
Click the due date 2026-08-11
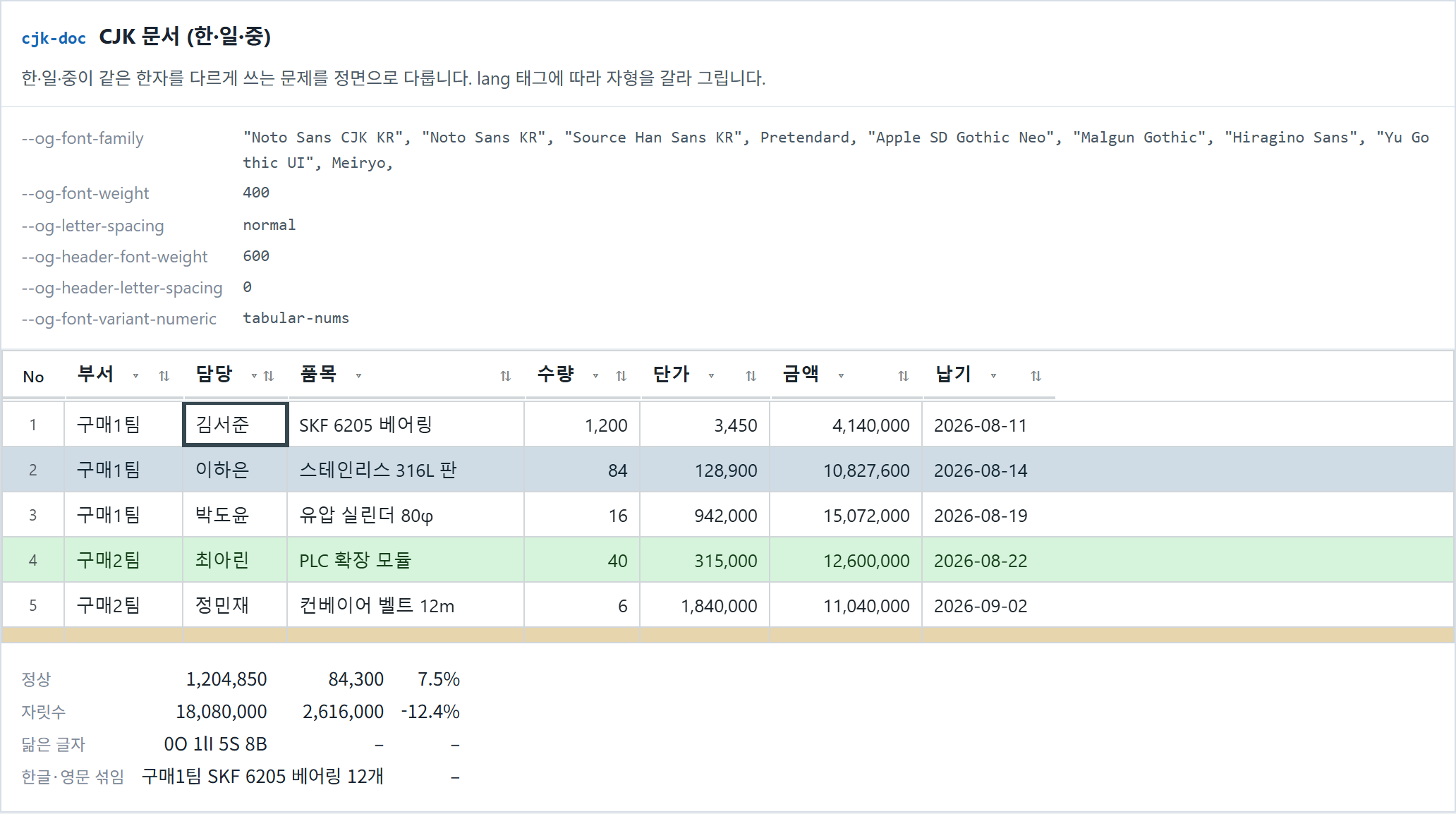[981, 425]
